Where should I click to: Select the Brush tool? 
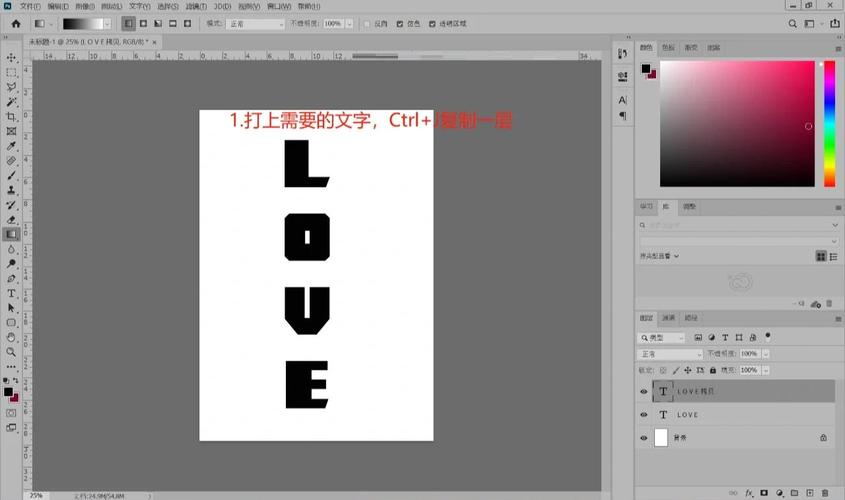coord(11,176)
